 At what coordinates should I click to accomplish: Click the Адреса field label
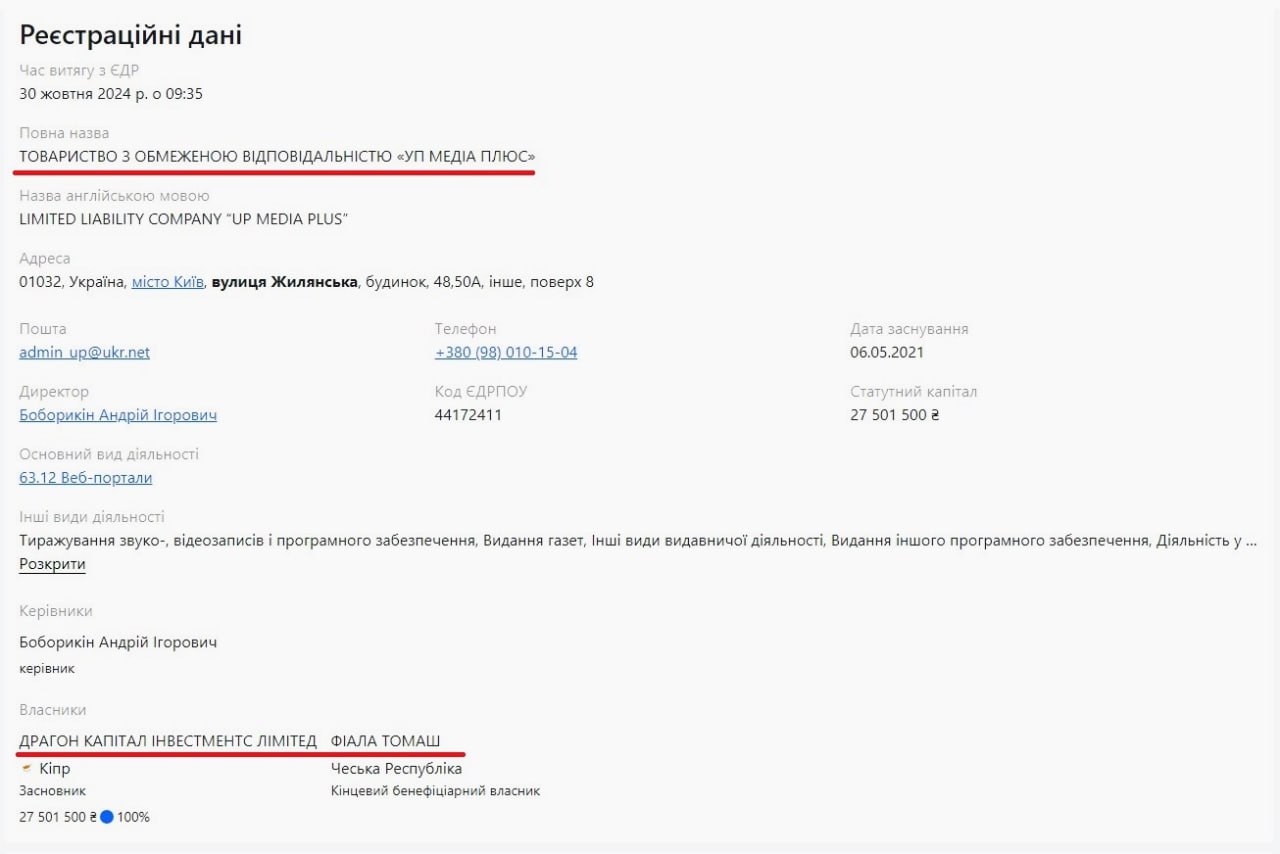pyautogui.click(x=45, y=259)
